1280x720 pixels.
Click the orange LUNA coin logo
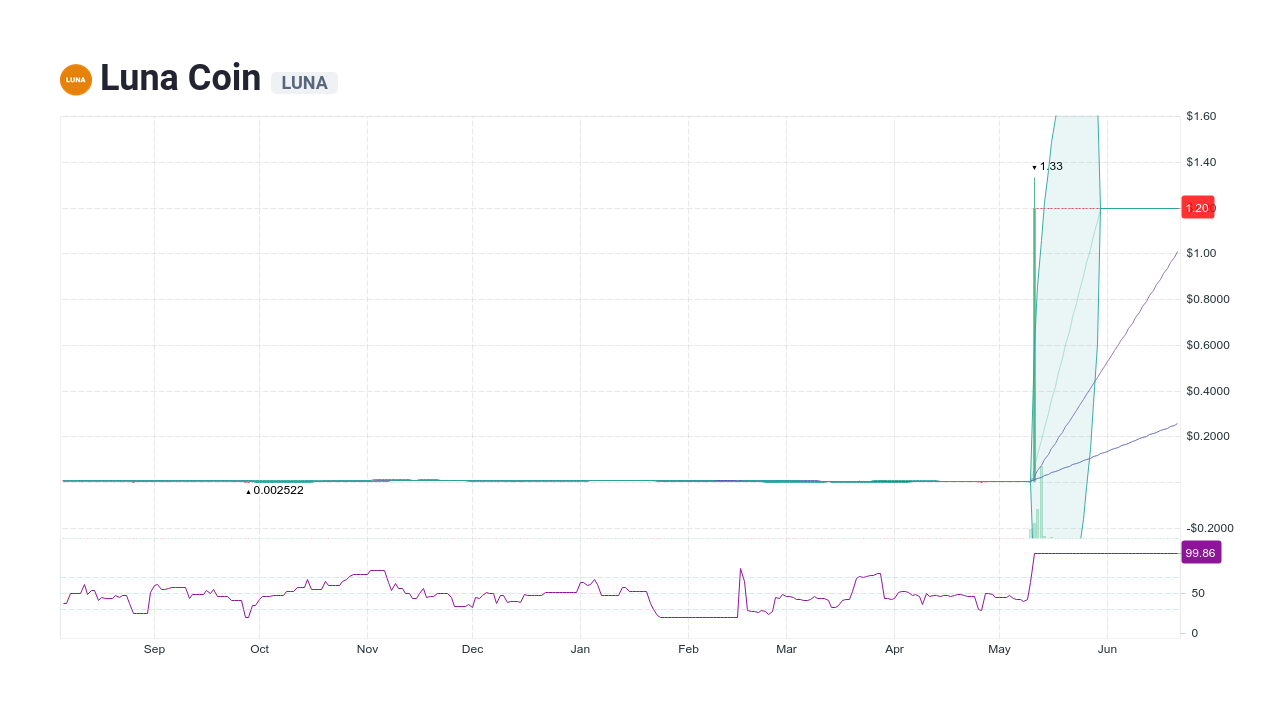[x=76, y=80]
